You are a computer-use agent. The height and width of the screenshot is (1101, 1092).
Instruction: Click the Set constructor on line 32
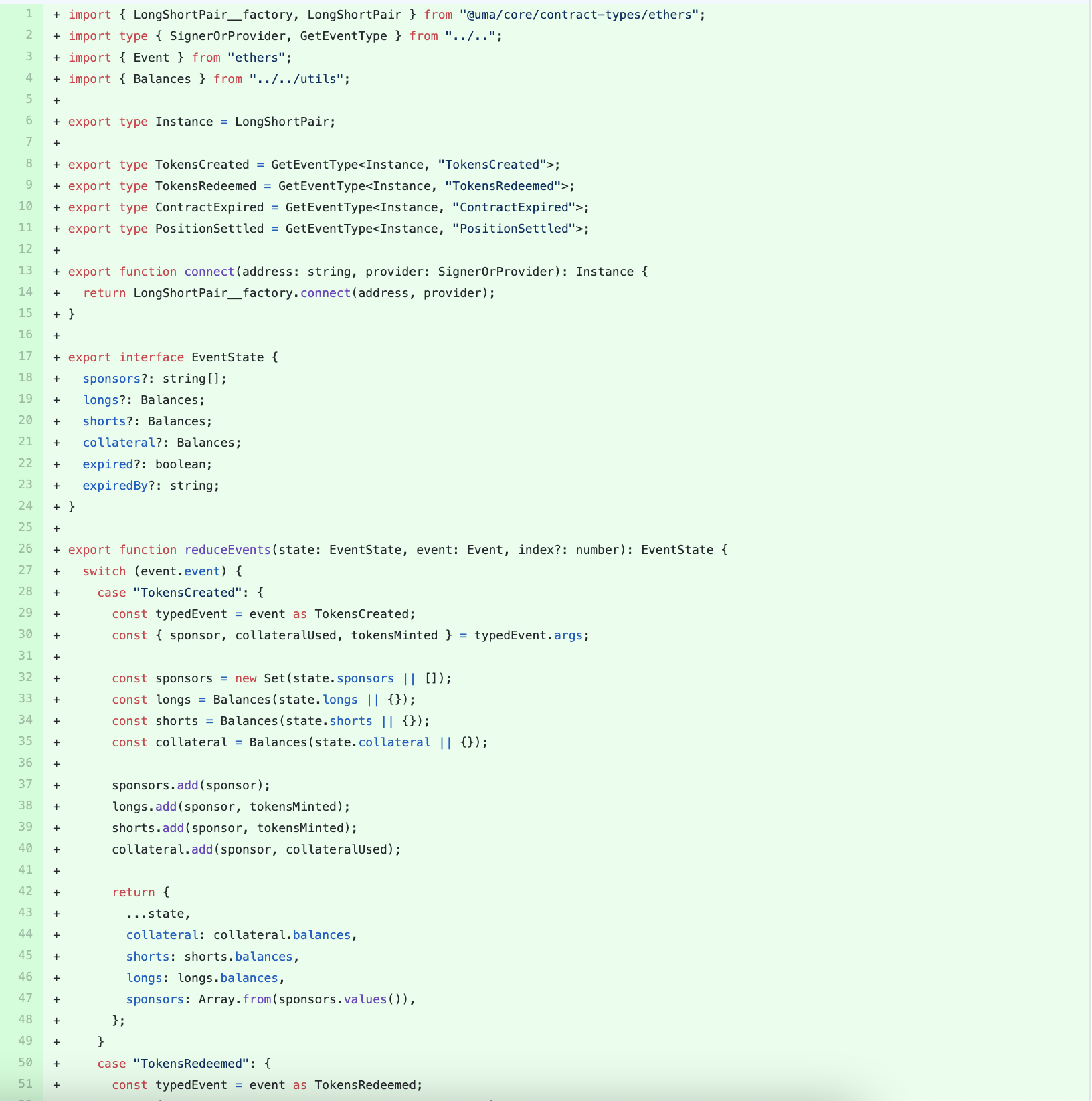pos(274,678)
